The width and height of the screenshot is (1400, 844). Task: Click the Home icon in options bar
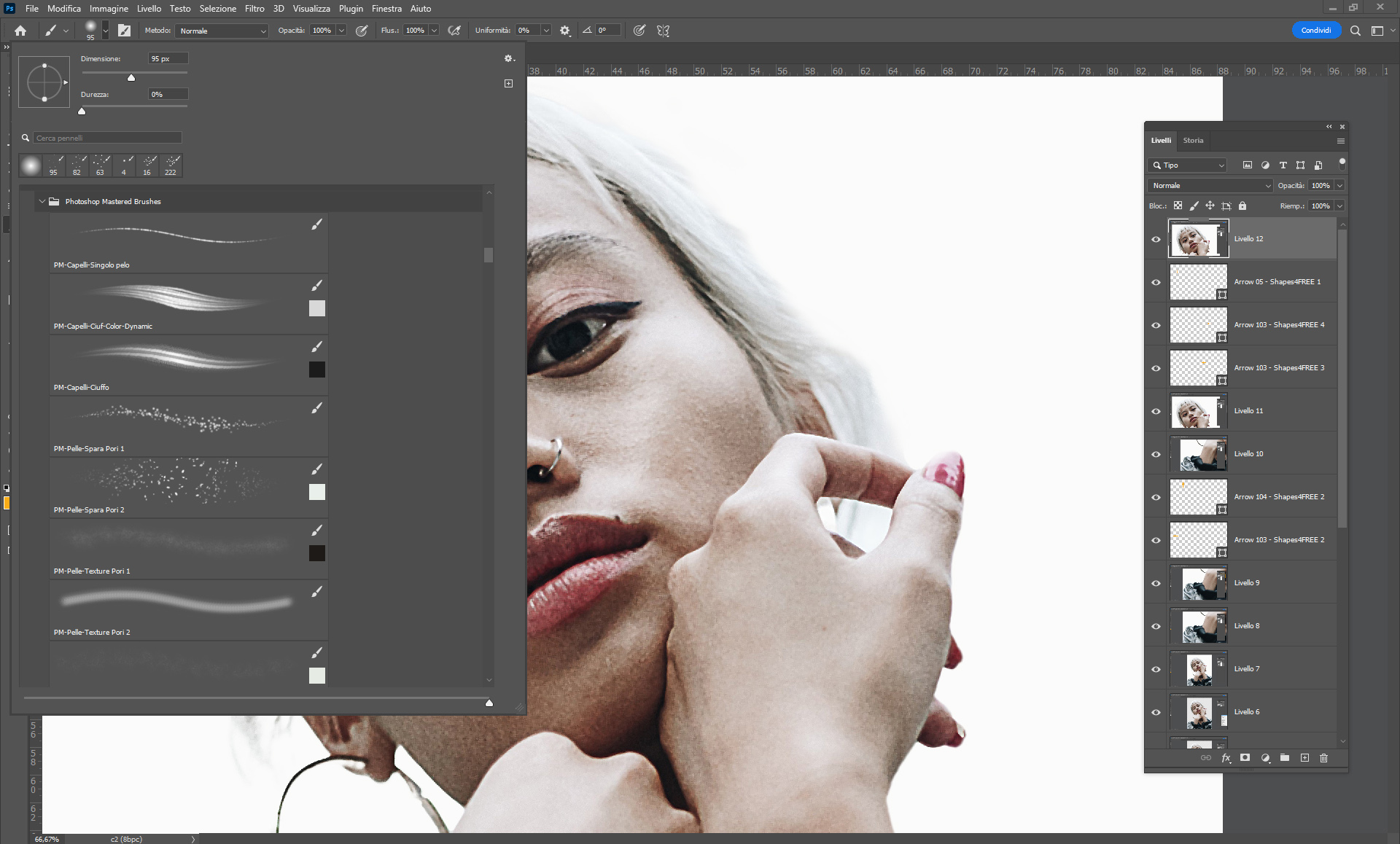click(x=20, y=31)
